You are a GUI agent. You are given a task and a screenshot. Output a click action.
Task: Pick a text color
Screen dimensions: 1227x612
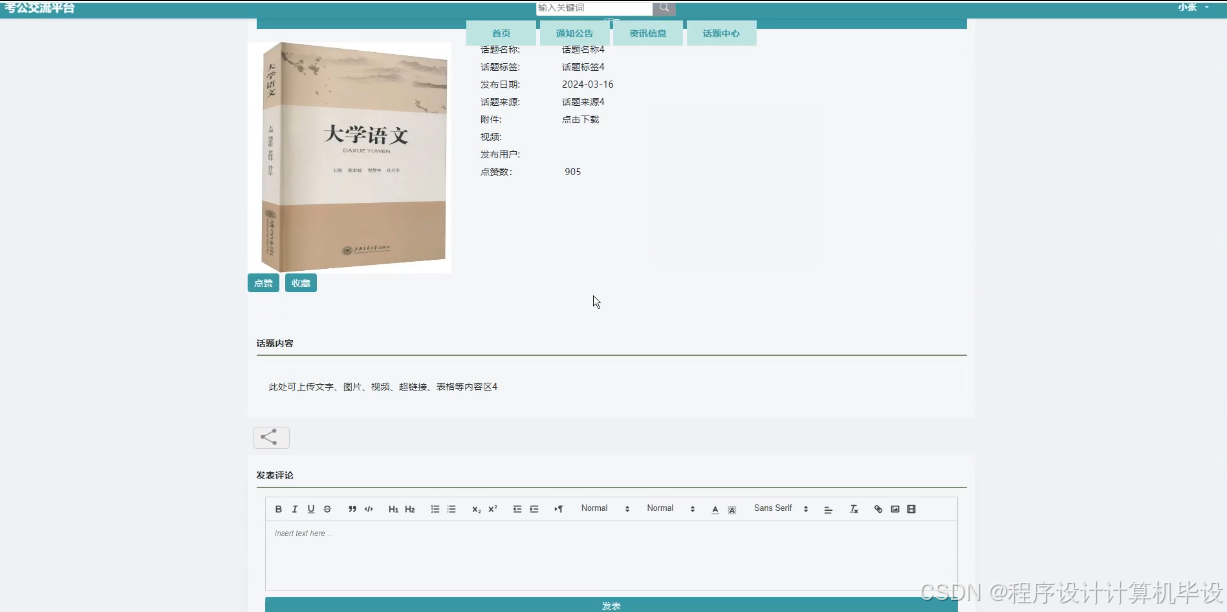click(x=715, y=509)
